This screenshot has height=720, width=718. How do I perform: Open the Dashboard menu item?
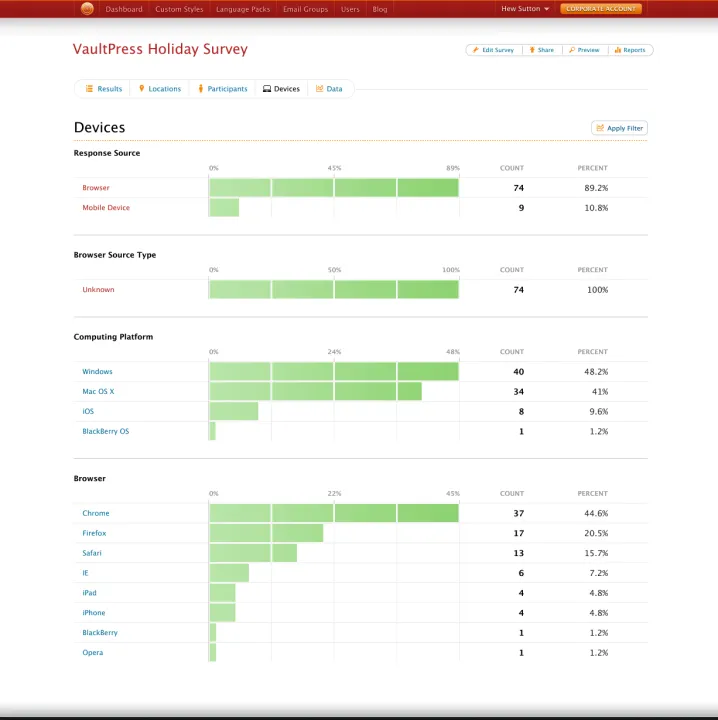point(124,9)
